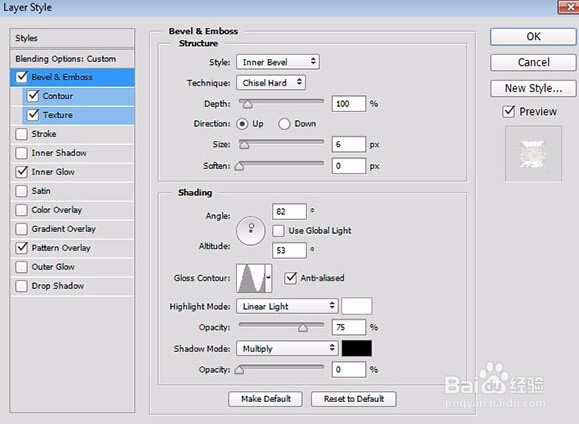
Task: Select the Up direction radio button
Action: [242, 124]
